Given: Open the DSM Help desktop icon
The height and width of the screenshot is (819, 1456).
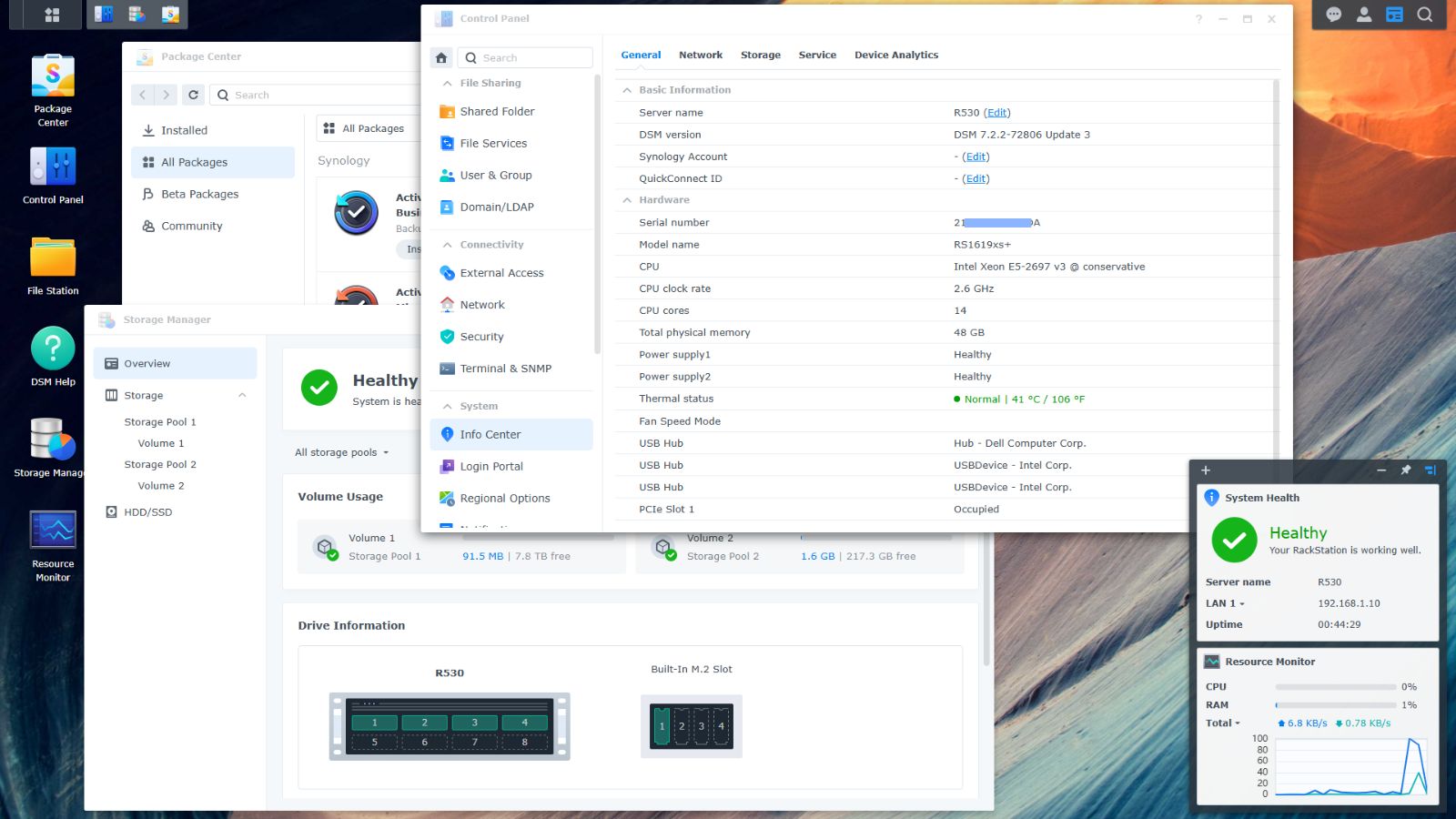Looking at the screenshot, I should pos(53,357).
